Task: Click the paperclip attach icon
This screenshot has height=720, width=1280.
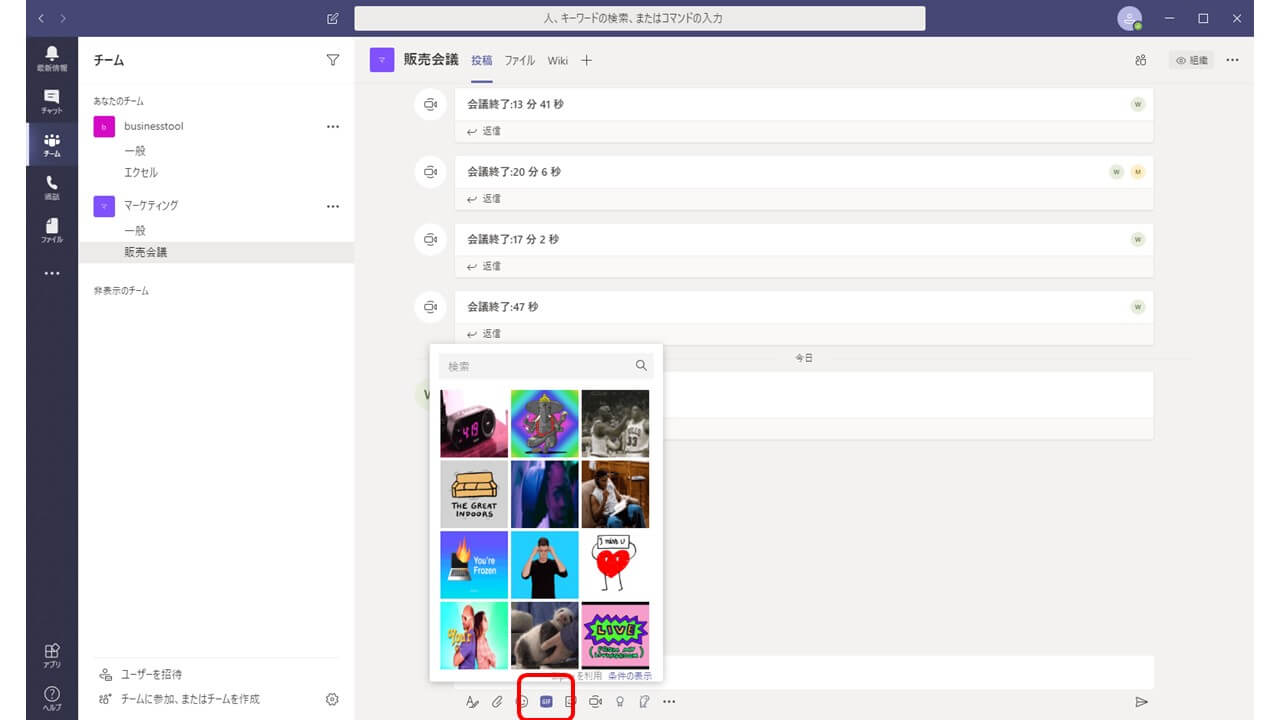Action: pos(497,702)
